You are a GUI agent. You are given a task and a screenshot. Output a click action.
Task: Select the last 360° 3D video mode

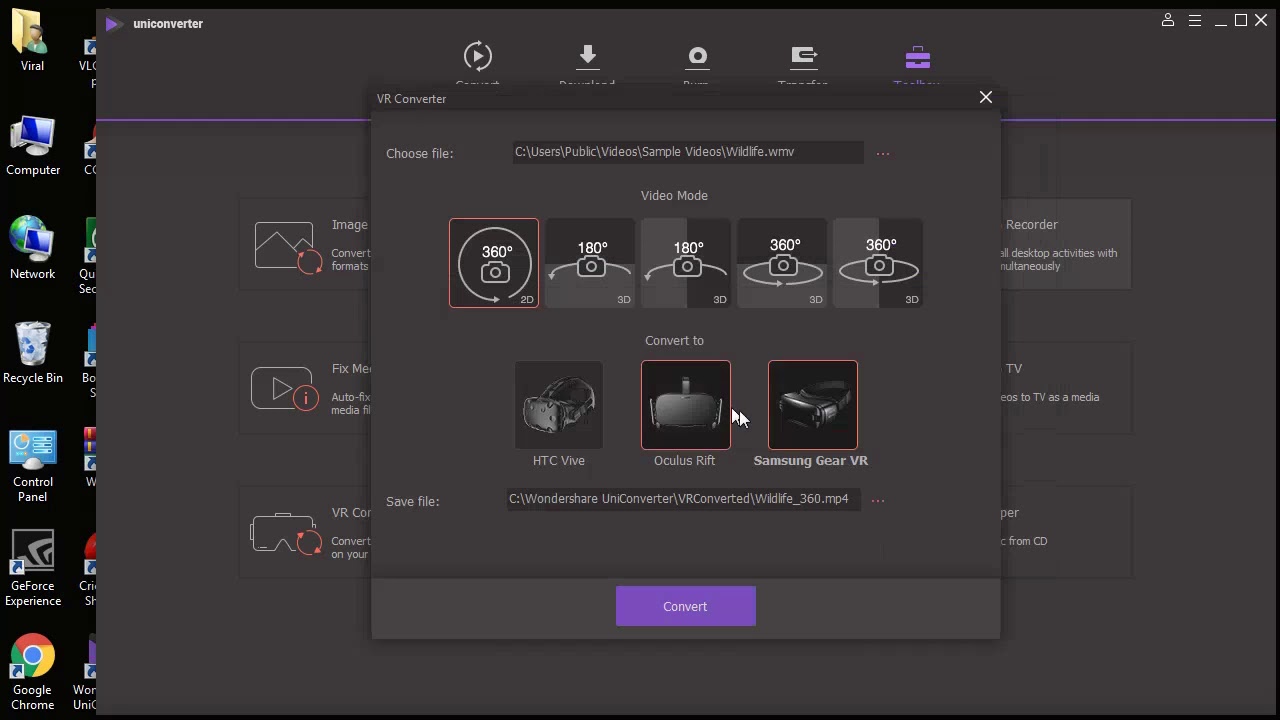tap(878, 263)
